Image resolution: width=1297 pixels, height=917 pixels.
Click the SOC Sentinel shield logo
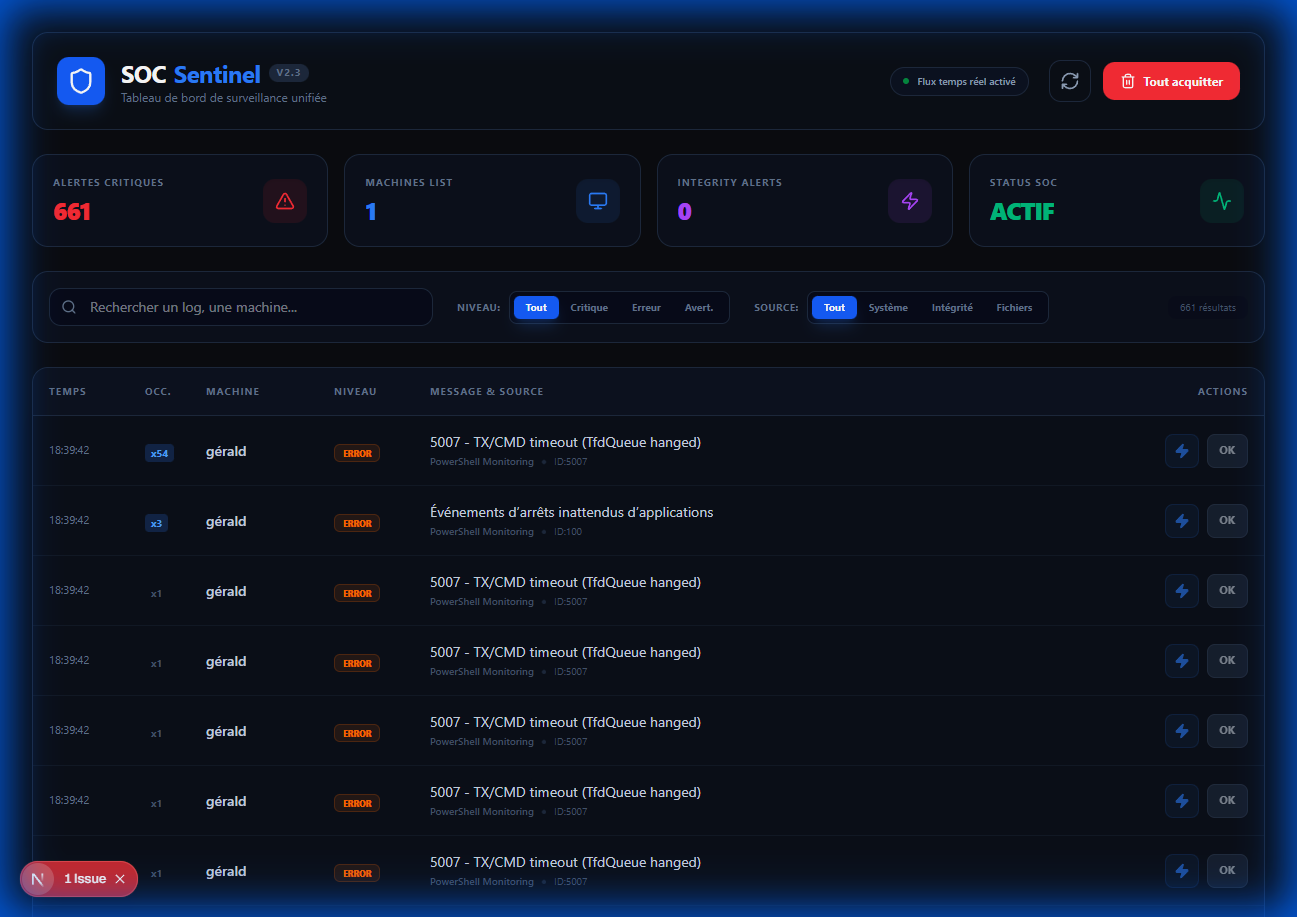click(81, 81)
